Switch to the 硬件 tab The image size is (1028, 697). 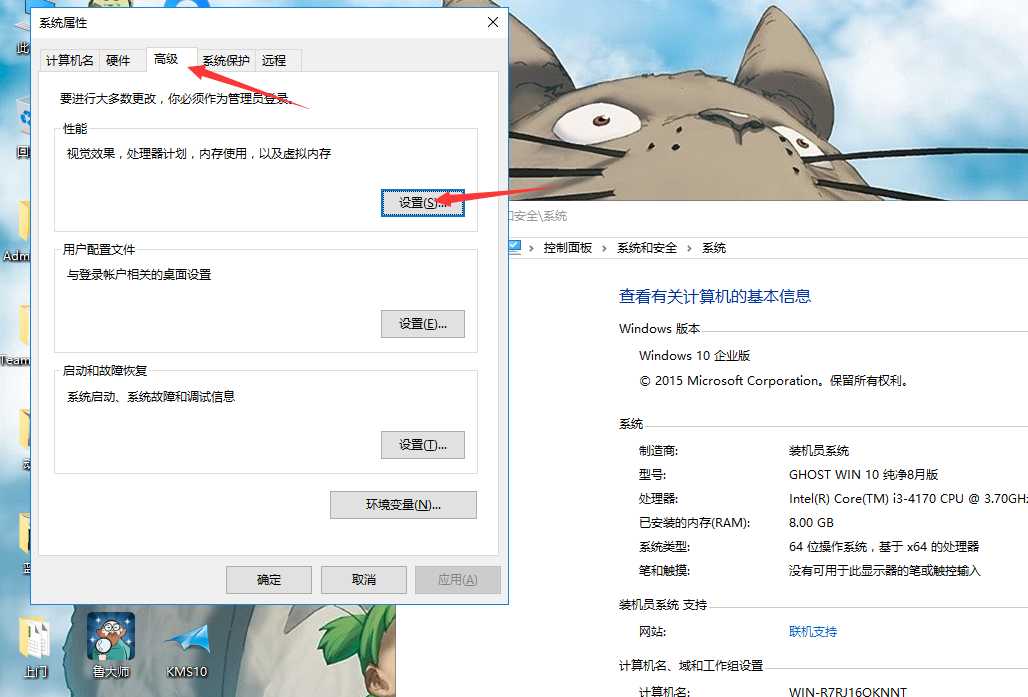[x=118, y=60]
